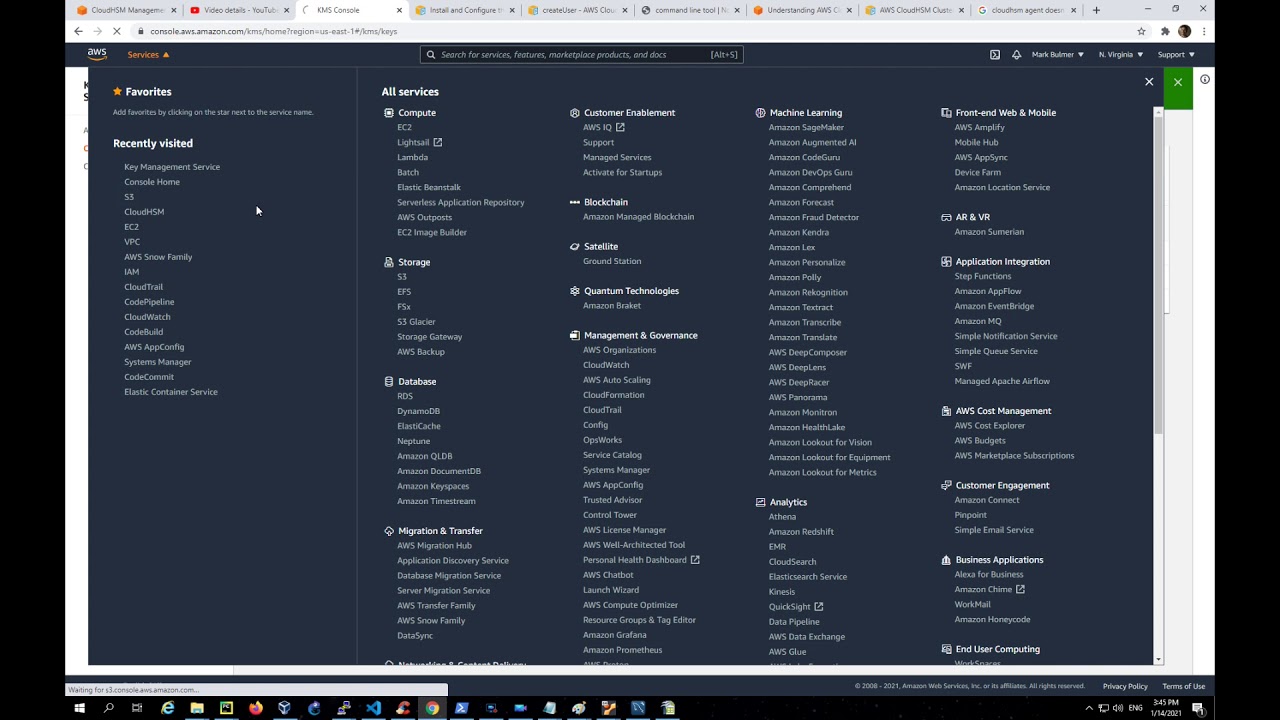
Task: Click the Blockchain category icon
Action: click(x=575, y=202)
